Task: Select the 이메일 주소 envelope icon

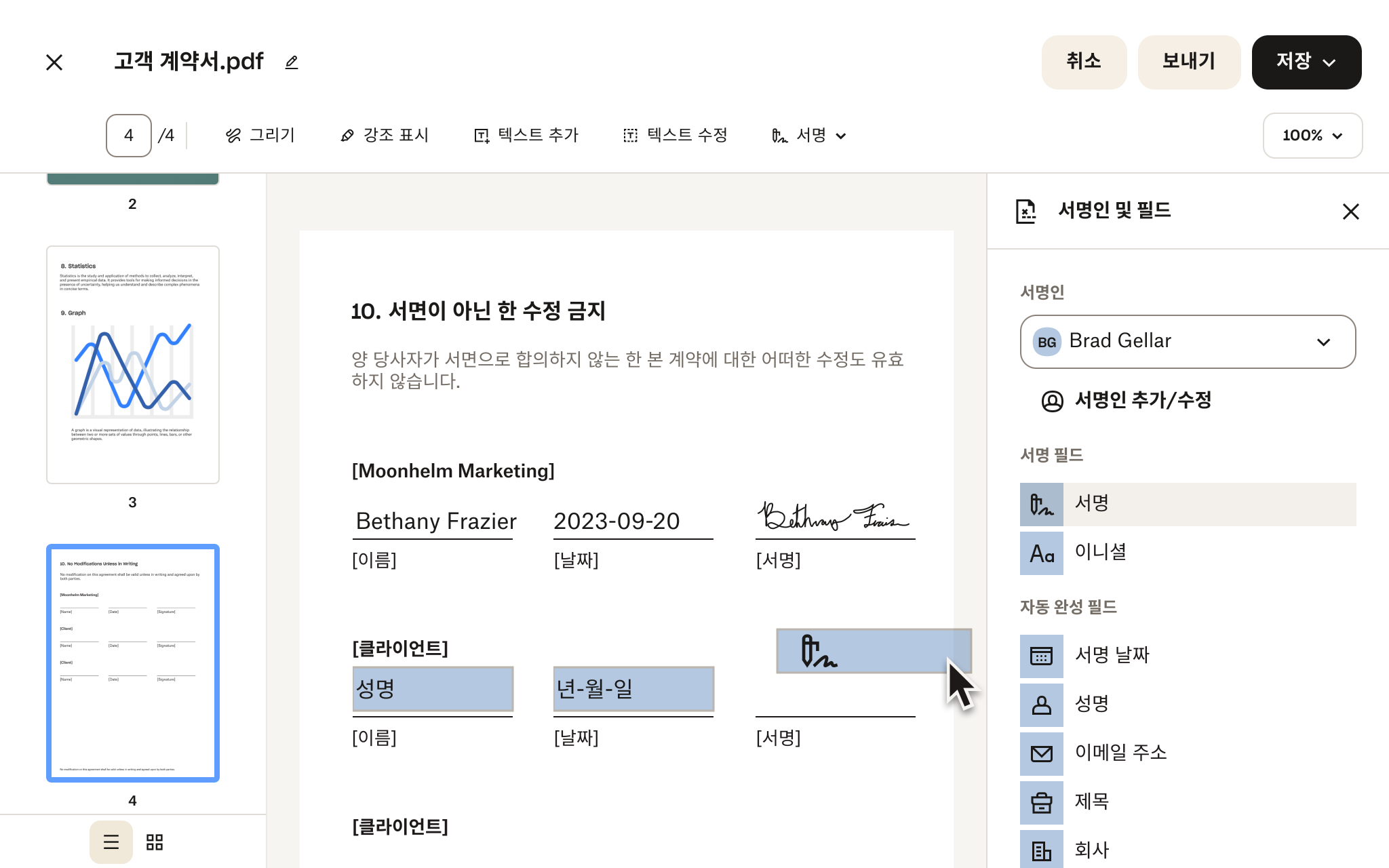Action: pyautogui.click(x=1042, y=754)
